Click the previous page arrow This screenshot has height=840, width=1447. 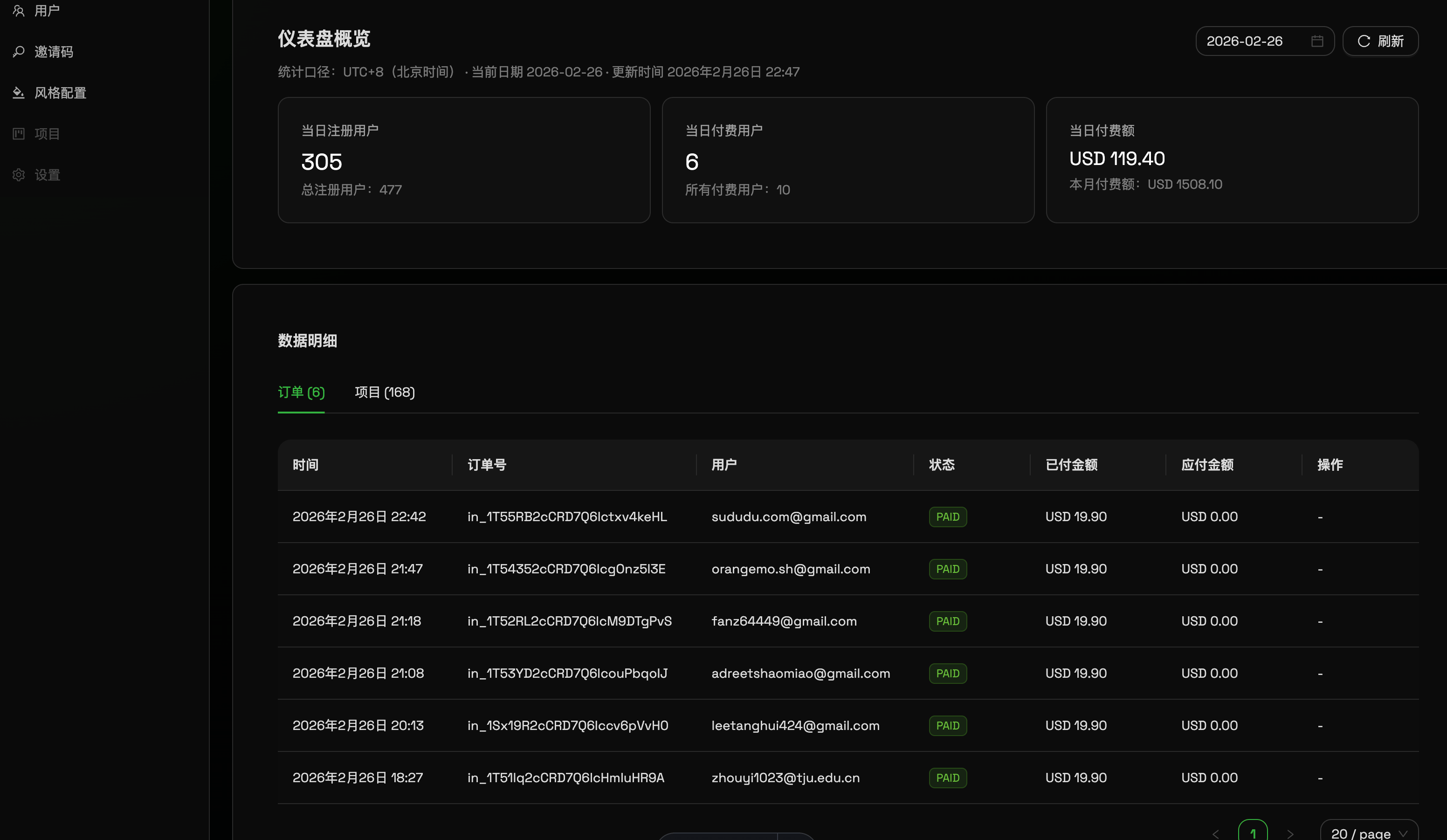(x=1216, y=833)
